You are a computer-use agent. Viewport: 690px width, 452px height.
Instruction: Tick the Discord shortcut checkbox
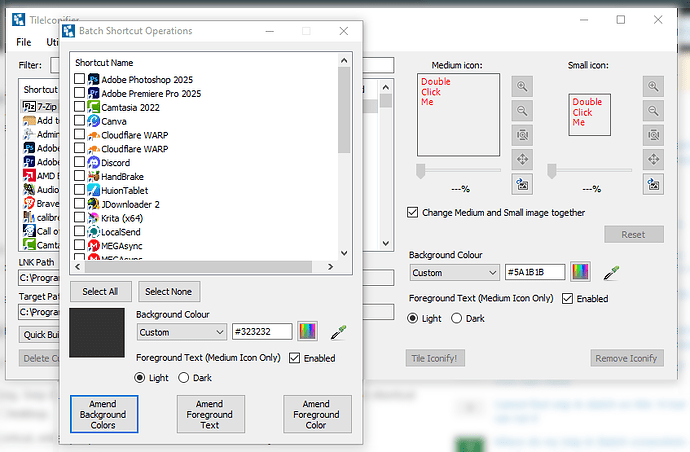(79, 162)
